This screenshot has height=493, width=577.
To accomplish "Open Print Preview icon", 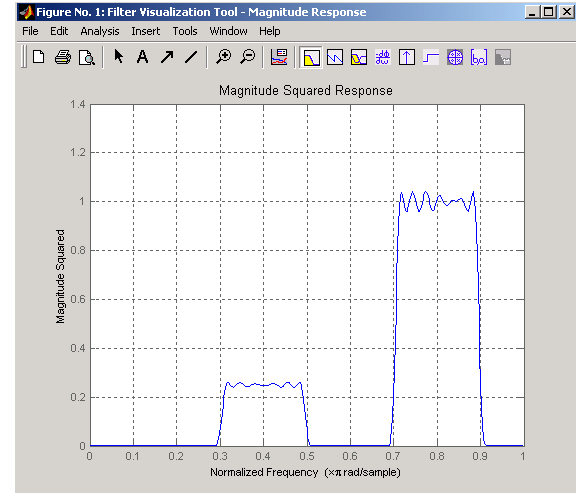I will (87, 57).
